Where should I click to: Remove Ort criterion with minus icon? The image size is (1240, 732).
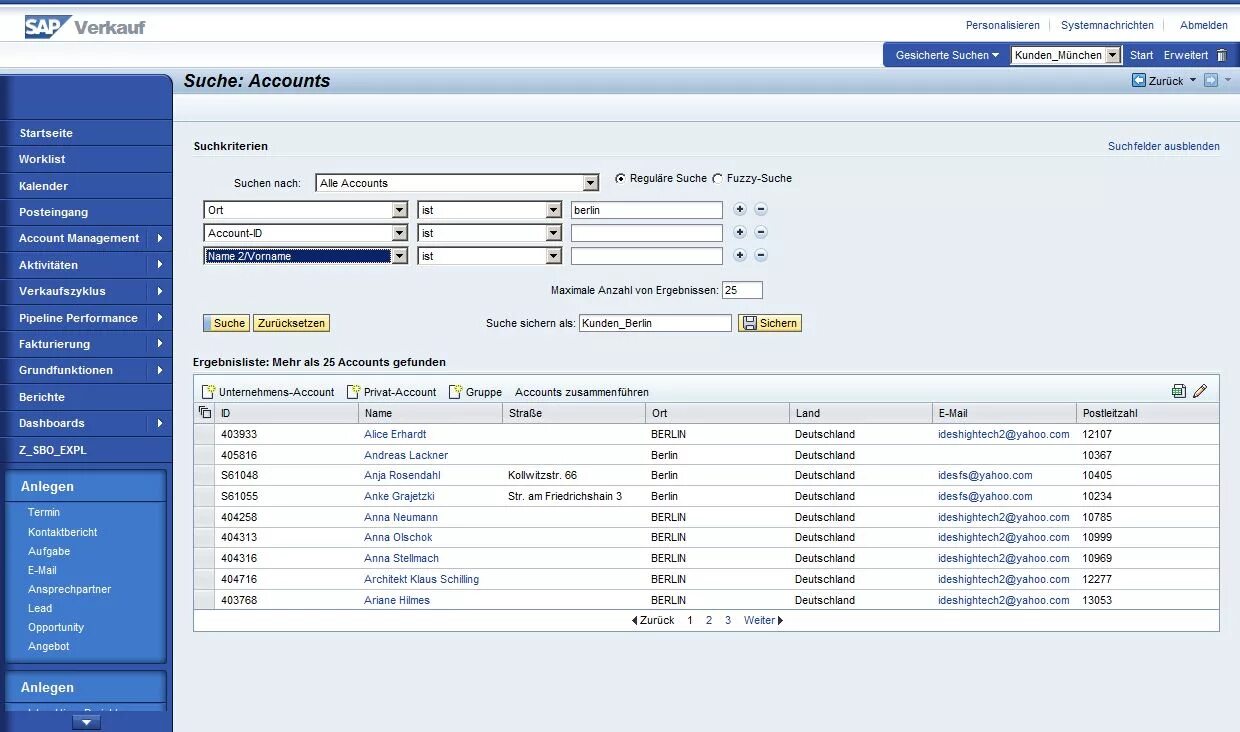point(760,210)
